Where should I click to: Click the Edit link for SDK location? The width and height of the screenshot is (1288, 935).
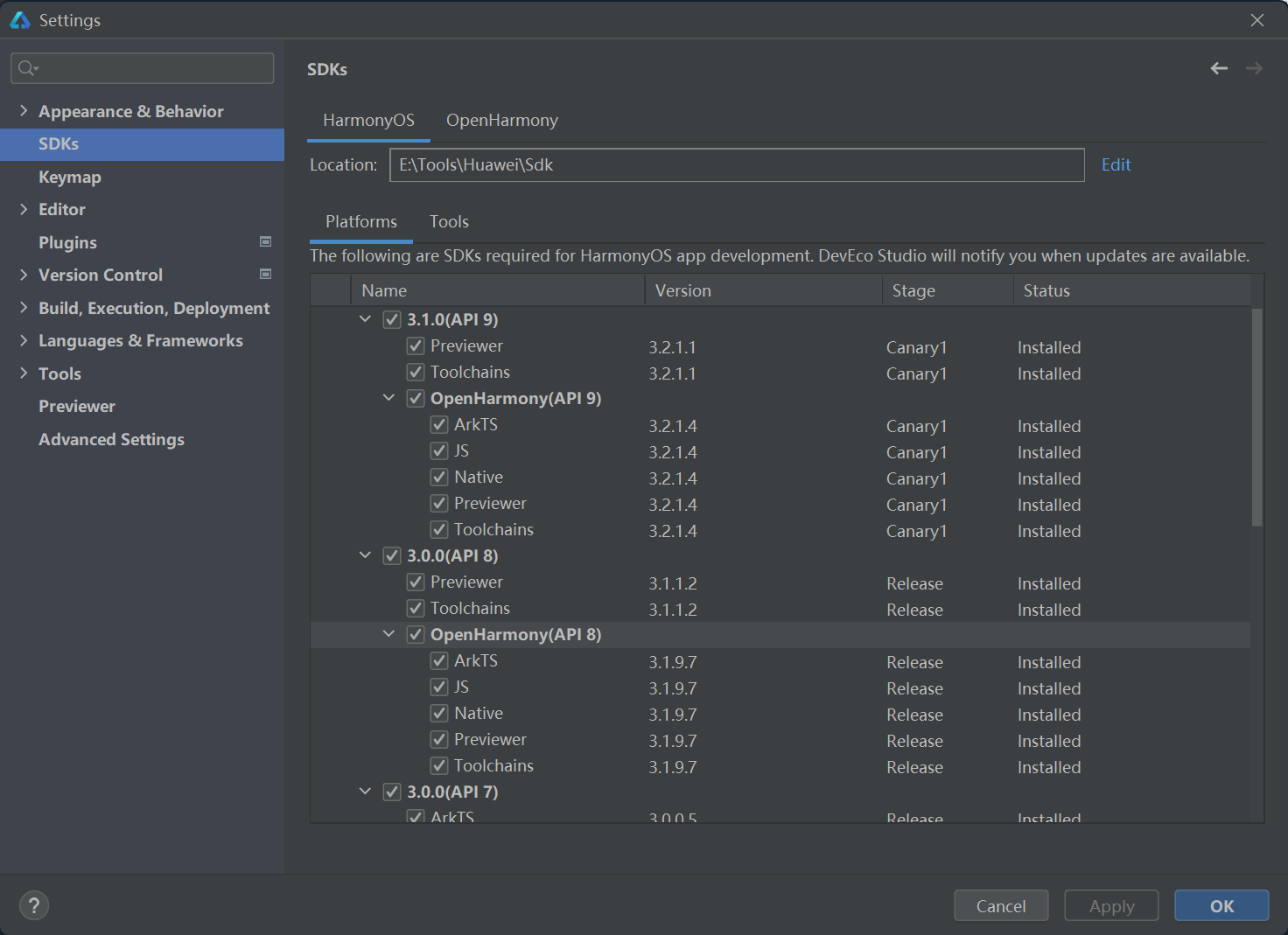pyautogui.click(x=1116, y=165)
